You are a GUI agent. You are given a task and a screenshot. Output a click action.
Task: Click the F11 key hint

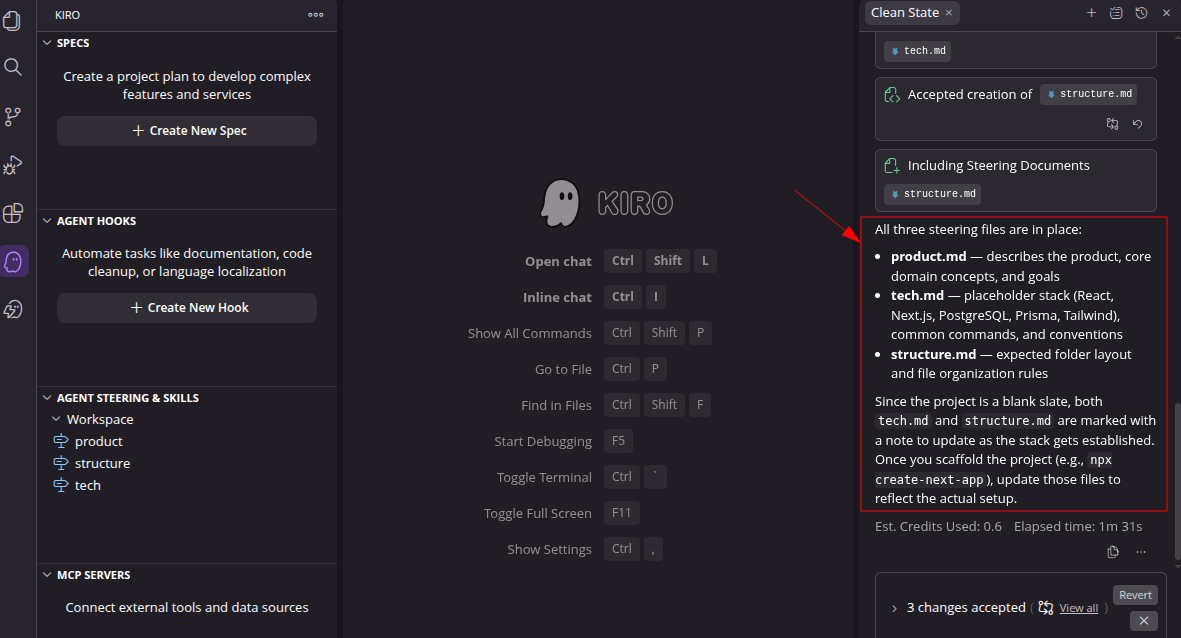click(621, 513)
